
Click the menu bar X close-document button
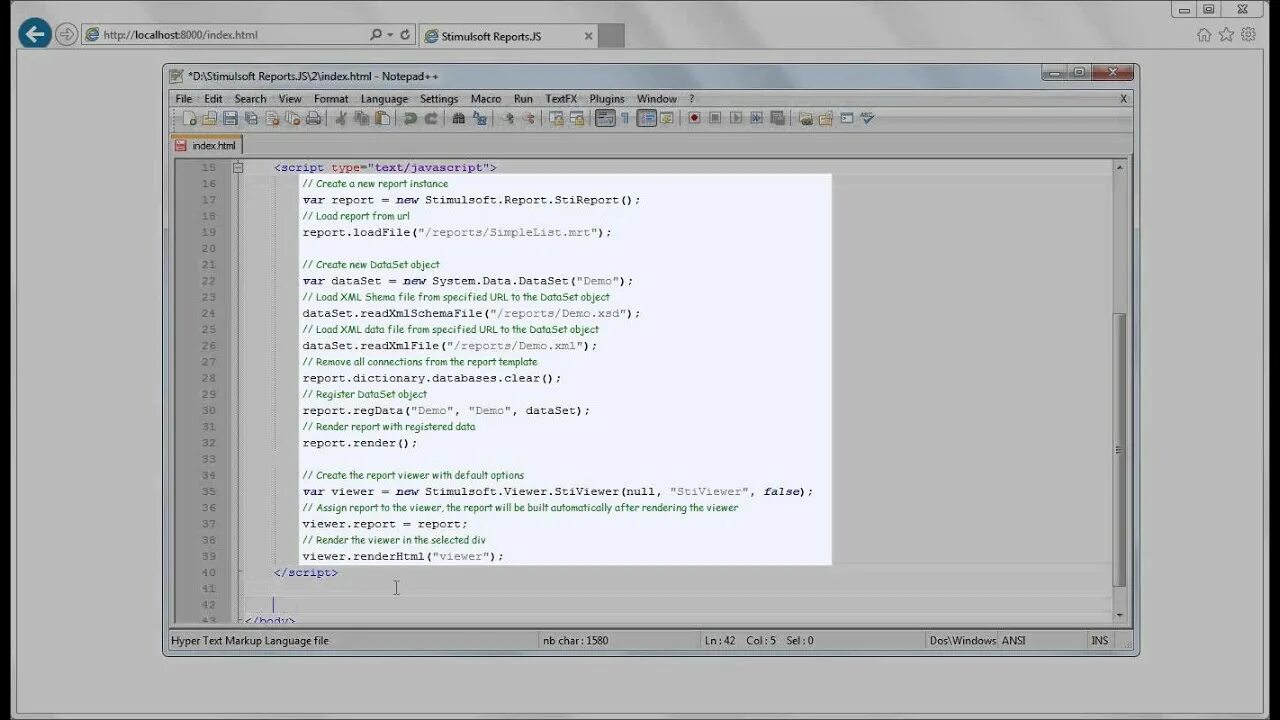[x=1123, y=99]
